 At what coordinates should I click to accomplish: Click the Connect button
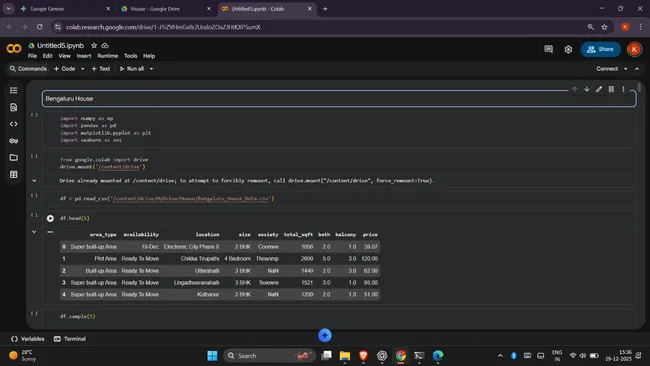(x=607, y=69)
